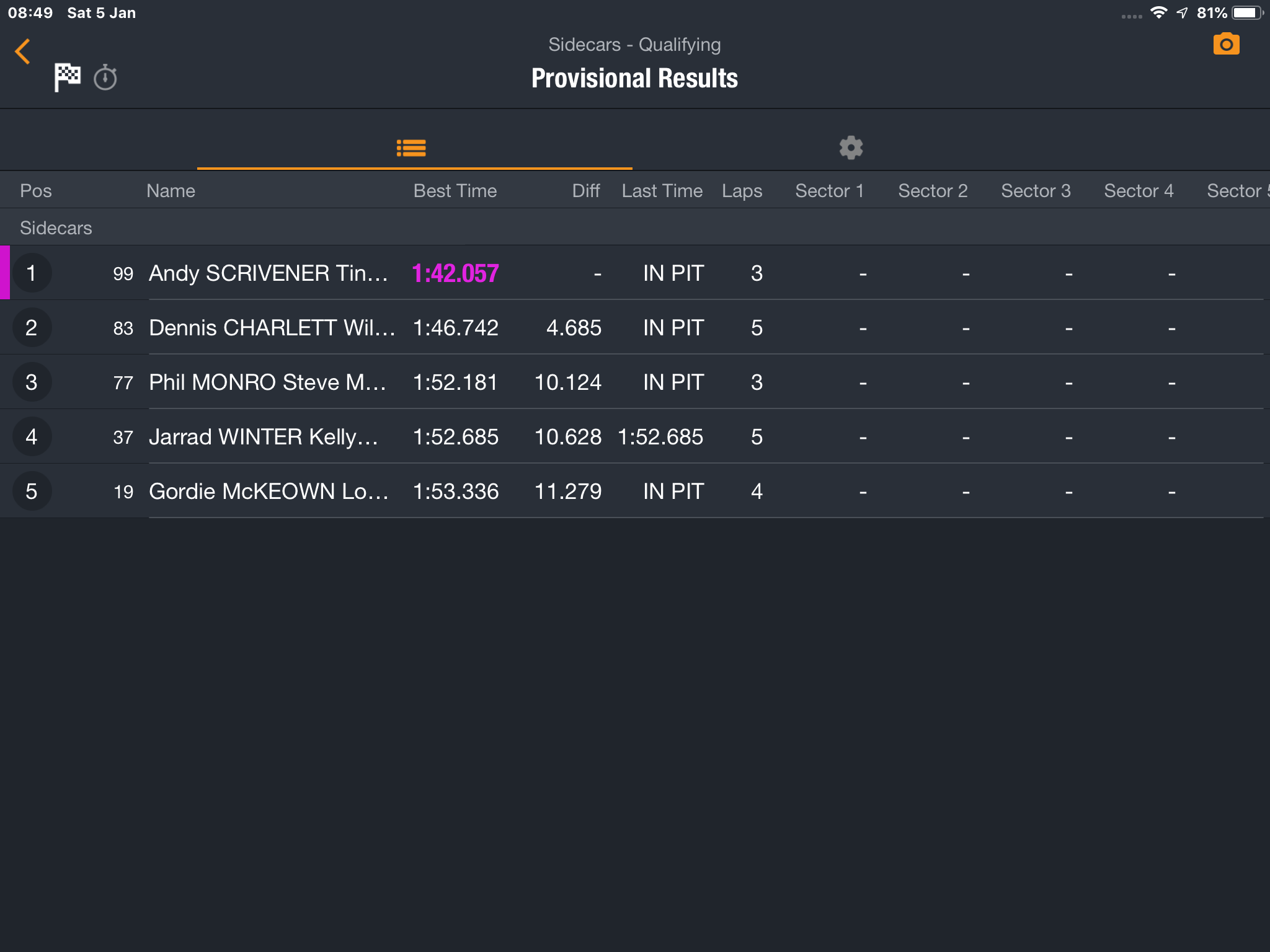
Task: Tap the location arrow status icon
Action: [x=1183, y=12]
